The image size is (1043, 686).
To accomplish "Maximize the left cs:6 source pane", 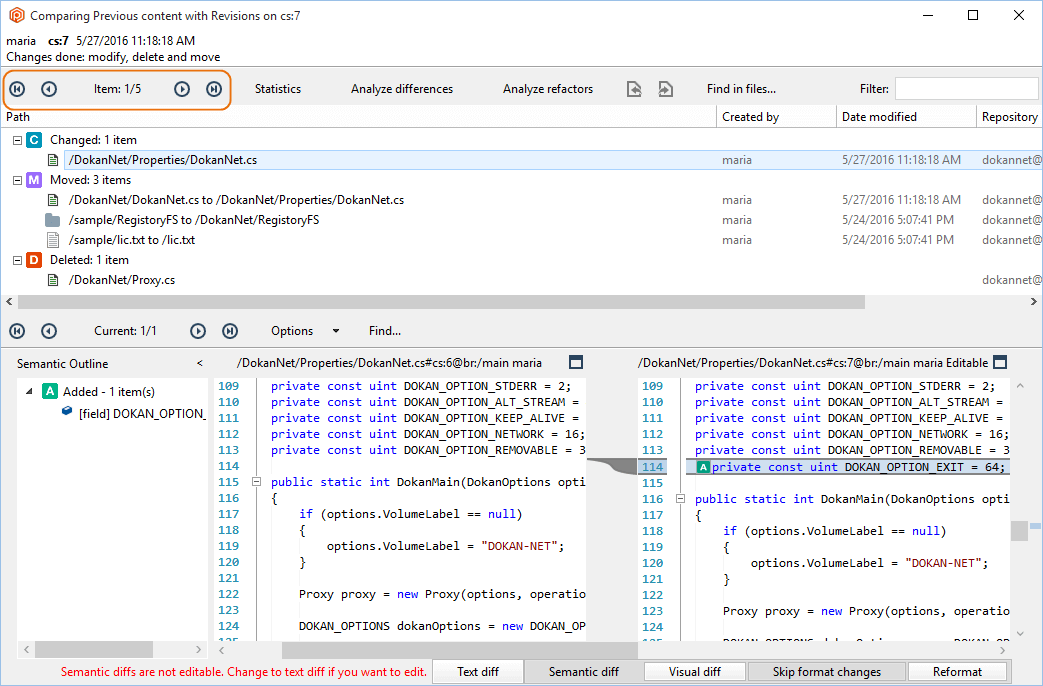I will (576, 362).
